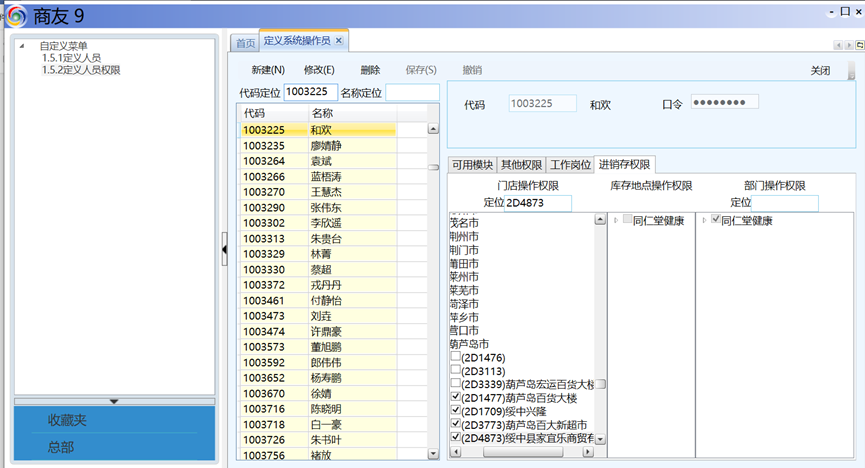The width and height of the screenshot is (865, 468).
Task: Select operator row 1003652 杨寿鹏
Action: [319, 378]
